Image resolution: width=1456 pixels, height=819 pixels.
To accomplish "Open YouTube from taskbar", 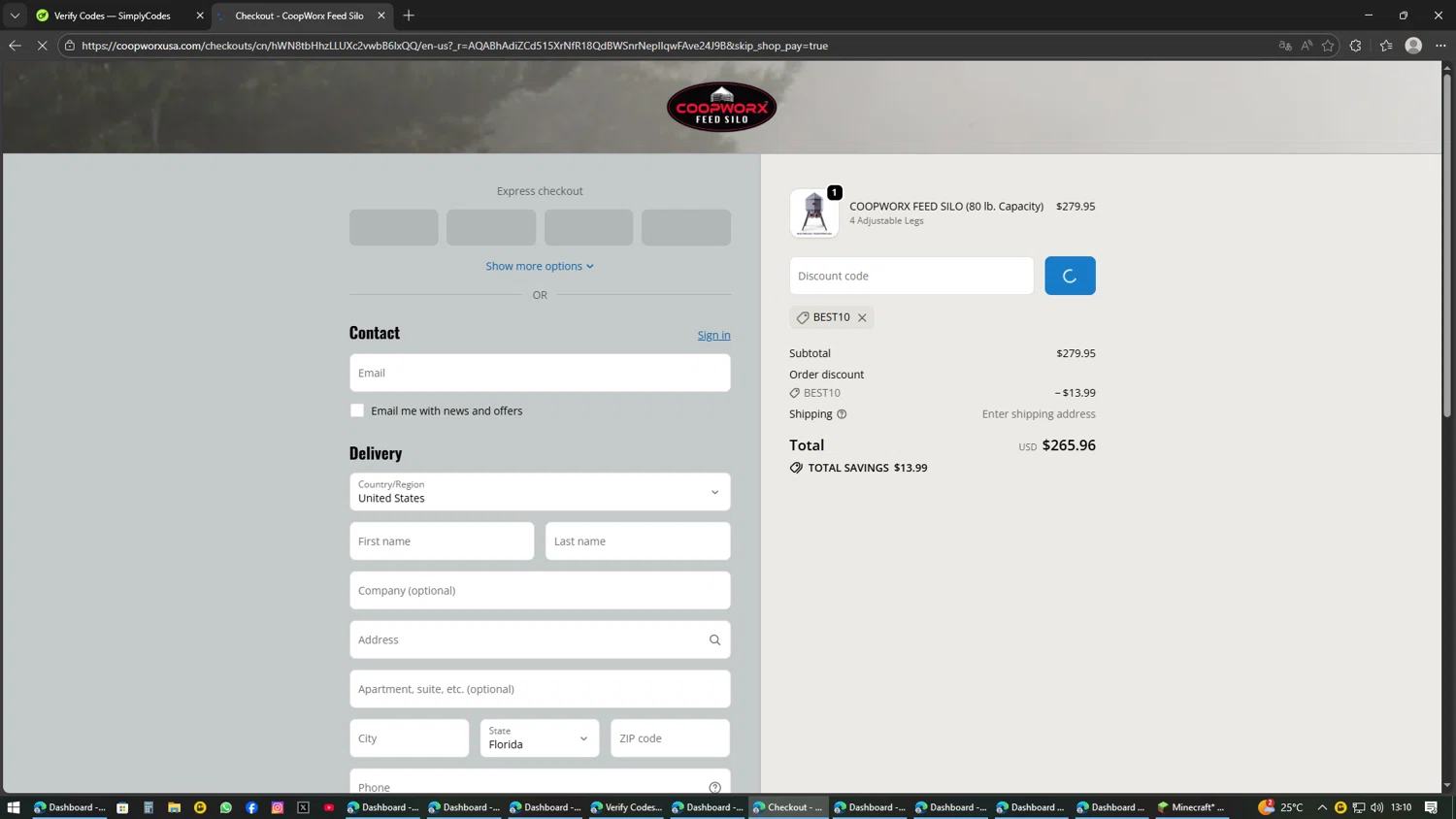I will coord(329,807).
